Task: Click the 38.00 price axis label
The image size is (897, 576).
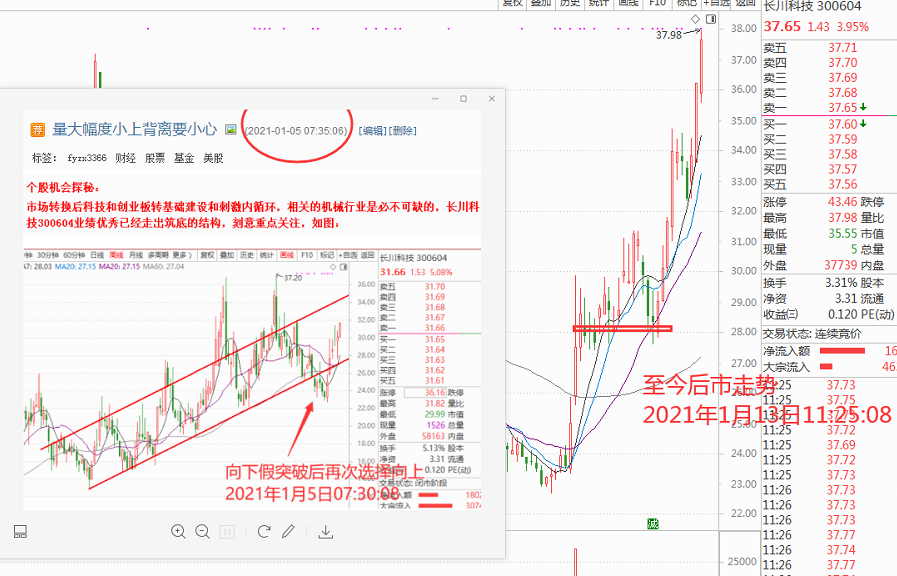Action: 744,28
